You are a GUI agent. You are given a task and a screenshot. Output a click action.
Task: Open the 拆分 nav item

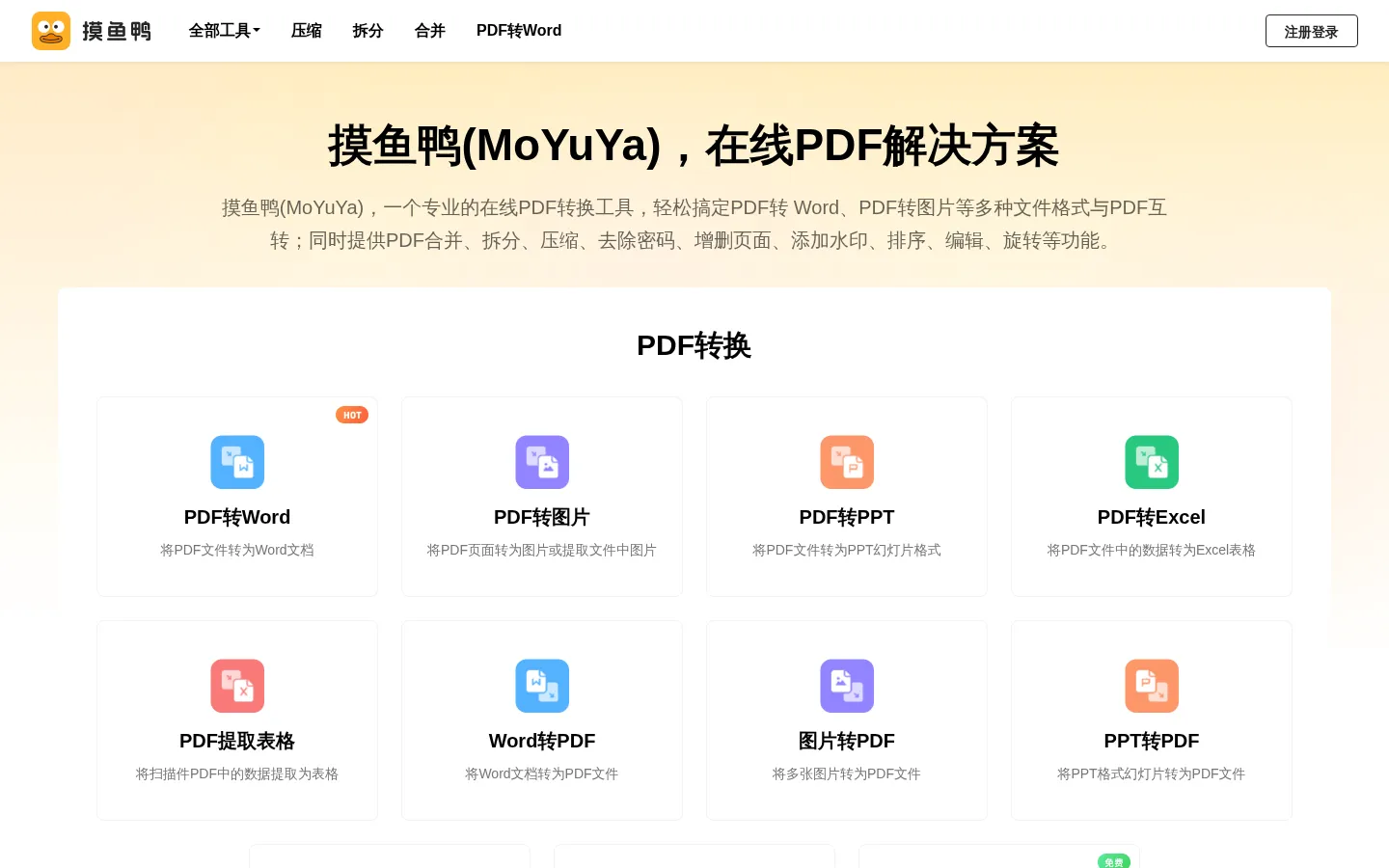click(x=368, y=31)
